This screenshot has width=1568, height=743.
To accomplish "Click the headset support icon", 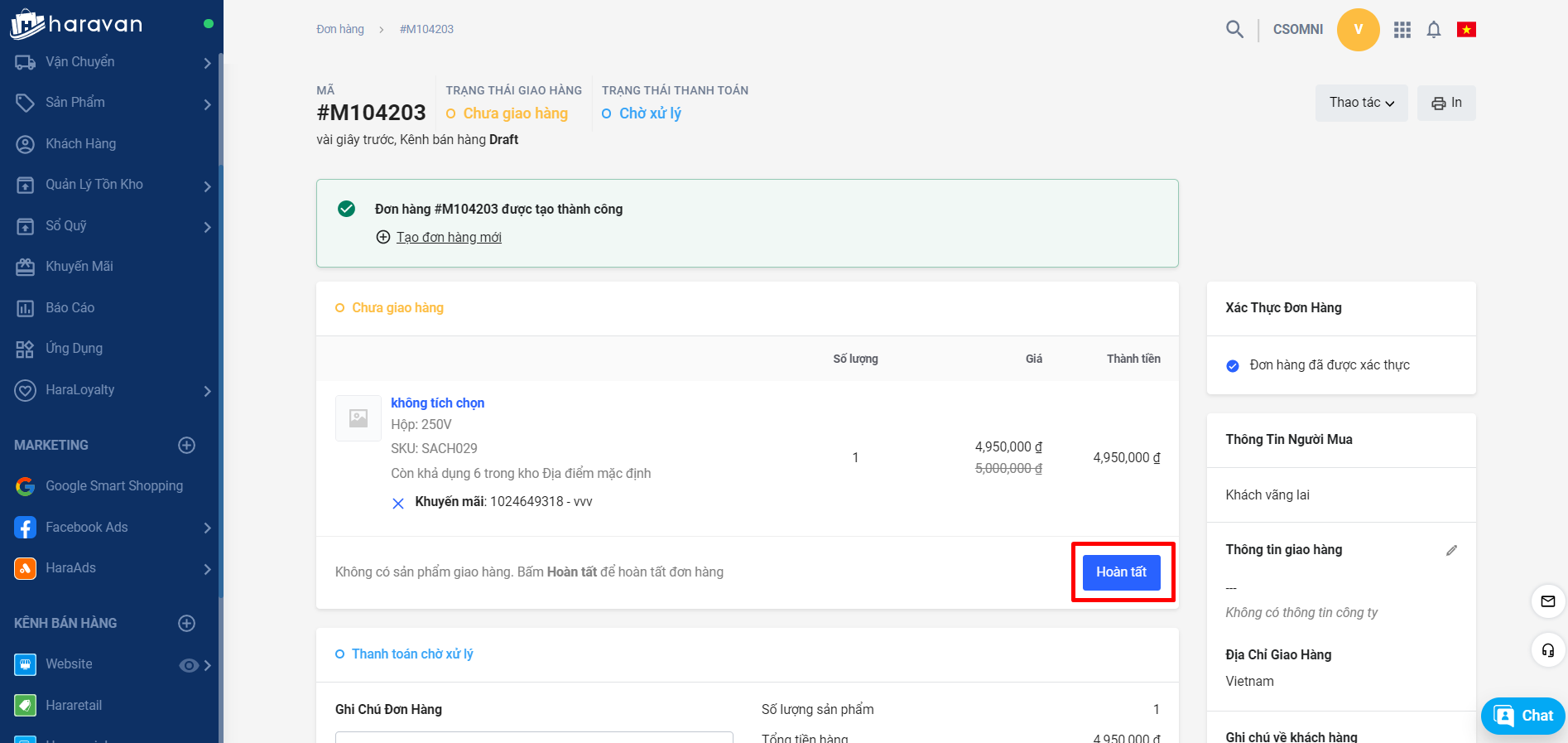I will [1547, 650].
